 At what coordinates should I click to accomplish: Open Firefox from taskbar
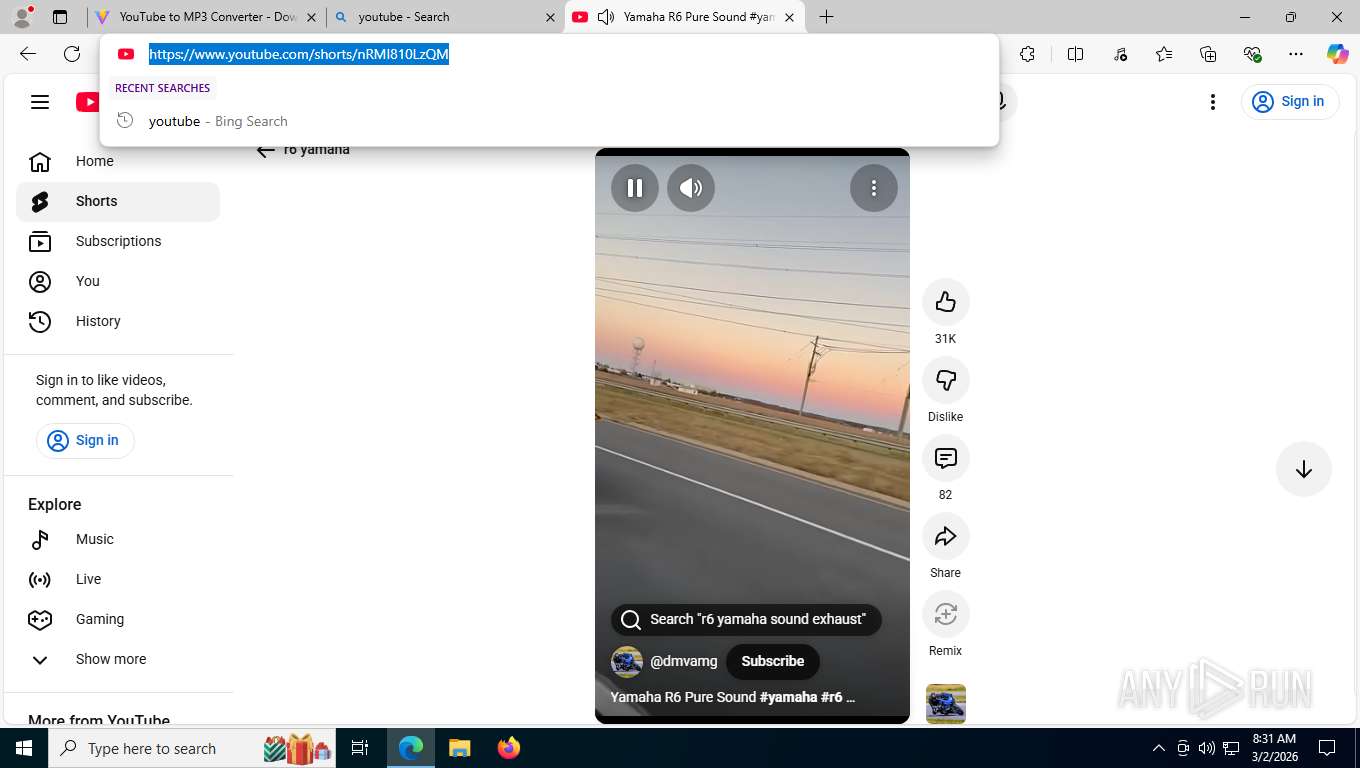[x=509, y=748]
